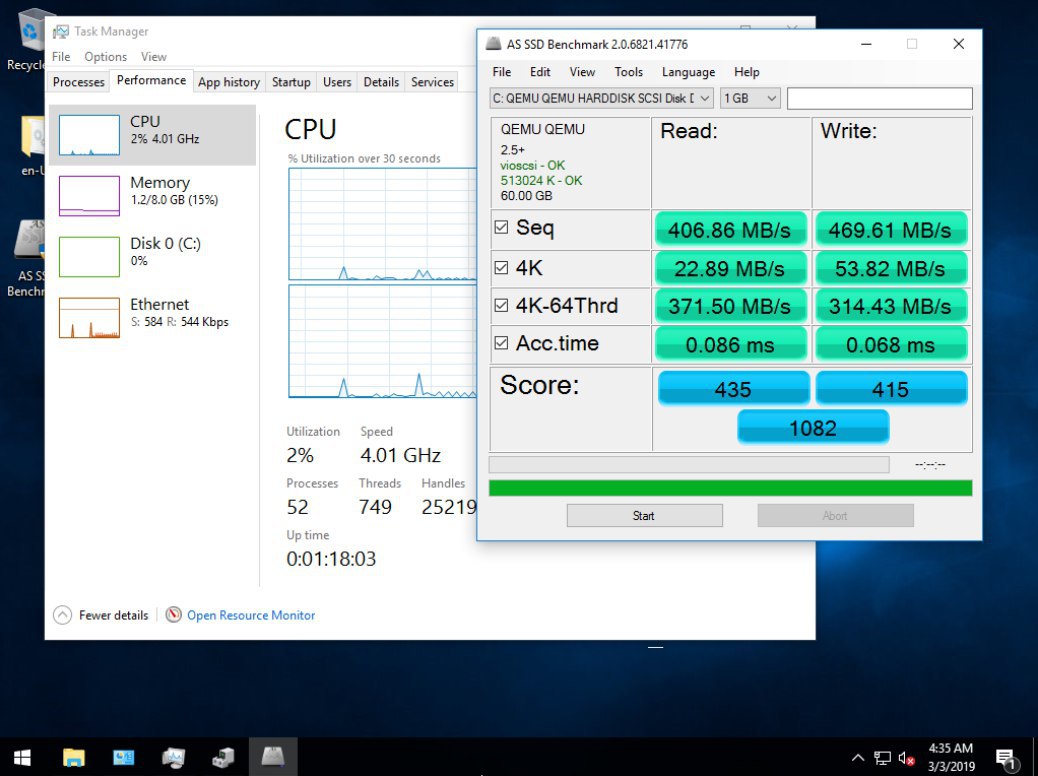Click the AS SSD Benchmark taskbar icon
The image size is (1038, 776).
273,757
